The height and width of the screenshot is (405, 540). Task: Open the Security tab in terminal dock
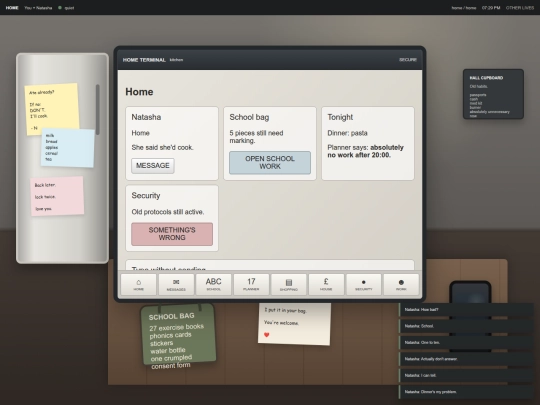click(364, 284)
